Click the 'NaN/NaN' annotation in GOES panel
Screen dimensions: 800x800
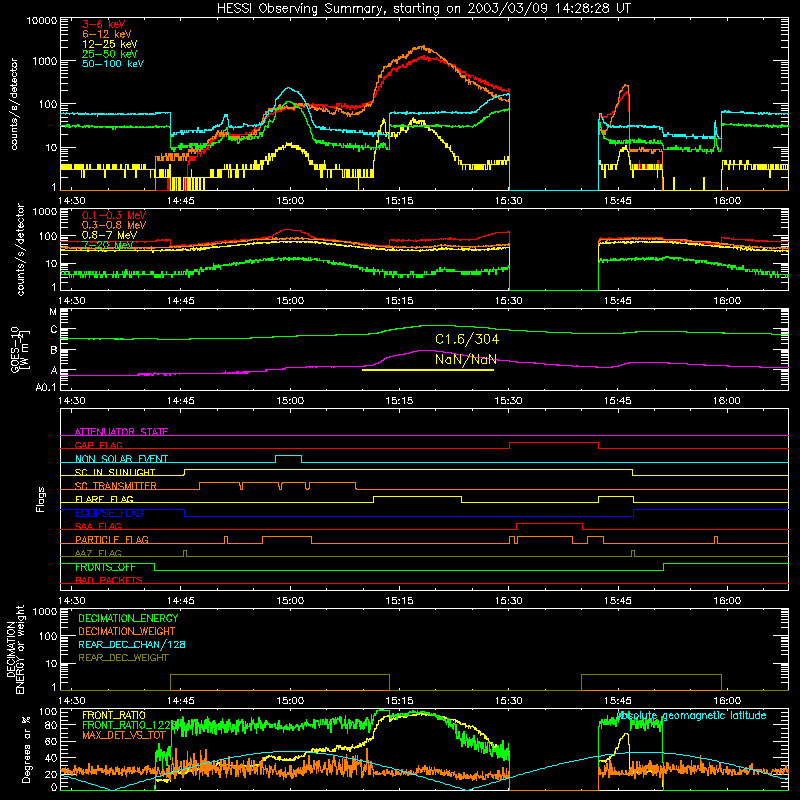466,359
